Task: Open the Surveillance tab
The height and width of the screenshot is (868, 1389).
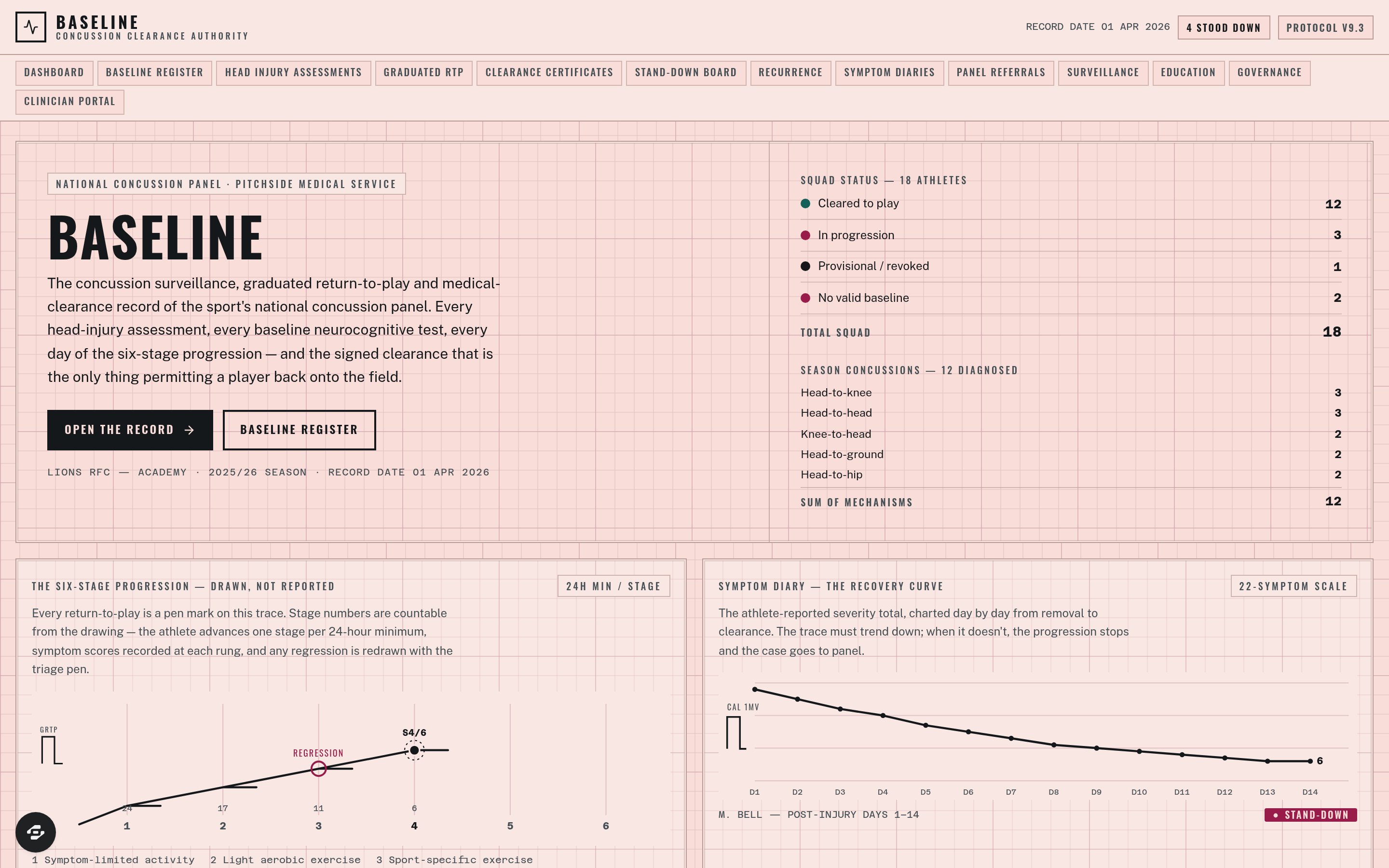Action: [1103, 73]
